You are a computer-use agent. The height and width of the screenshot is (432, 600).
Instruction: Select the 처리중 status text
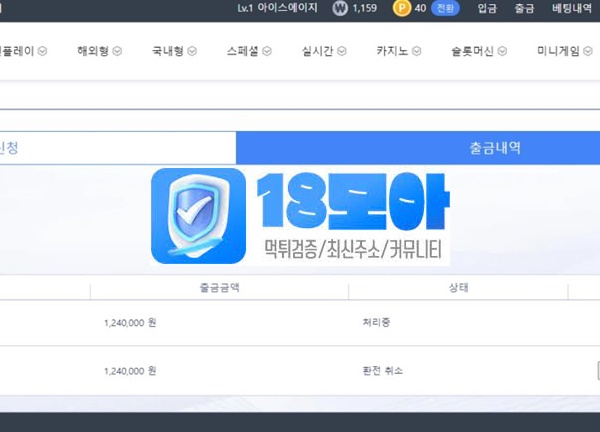click(376, 322)
